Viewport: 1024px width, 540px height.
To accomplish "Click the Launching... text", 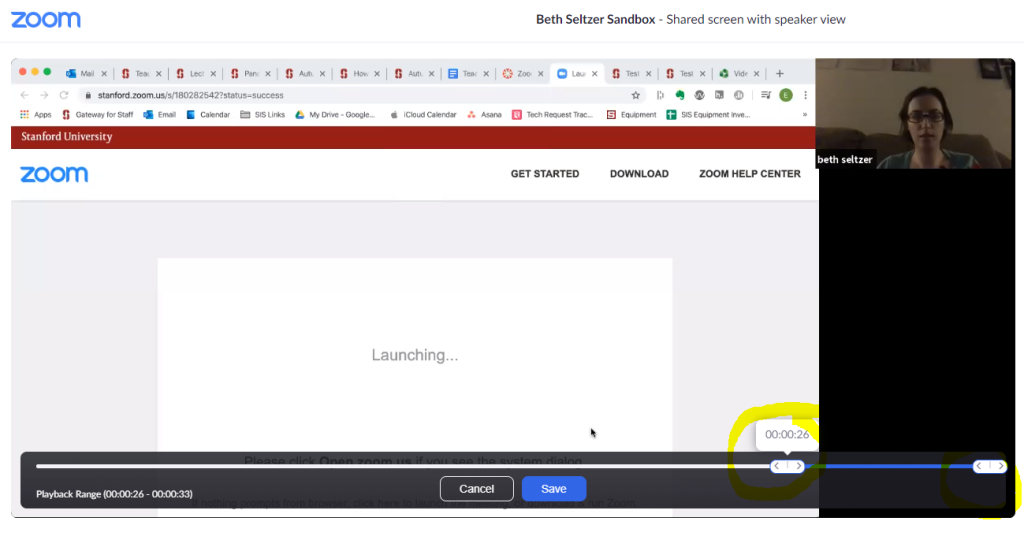I will tap(415, 355).
